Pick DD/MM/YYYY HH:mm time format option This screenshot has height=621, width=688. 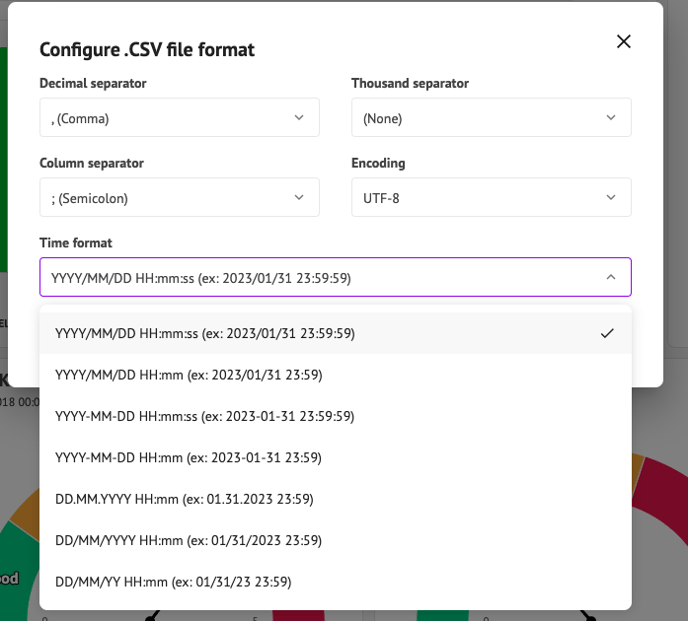click(x=336, y=540)
